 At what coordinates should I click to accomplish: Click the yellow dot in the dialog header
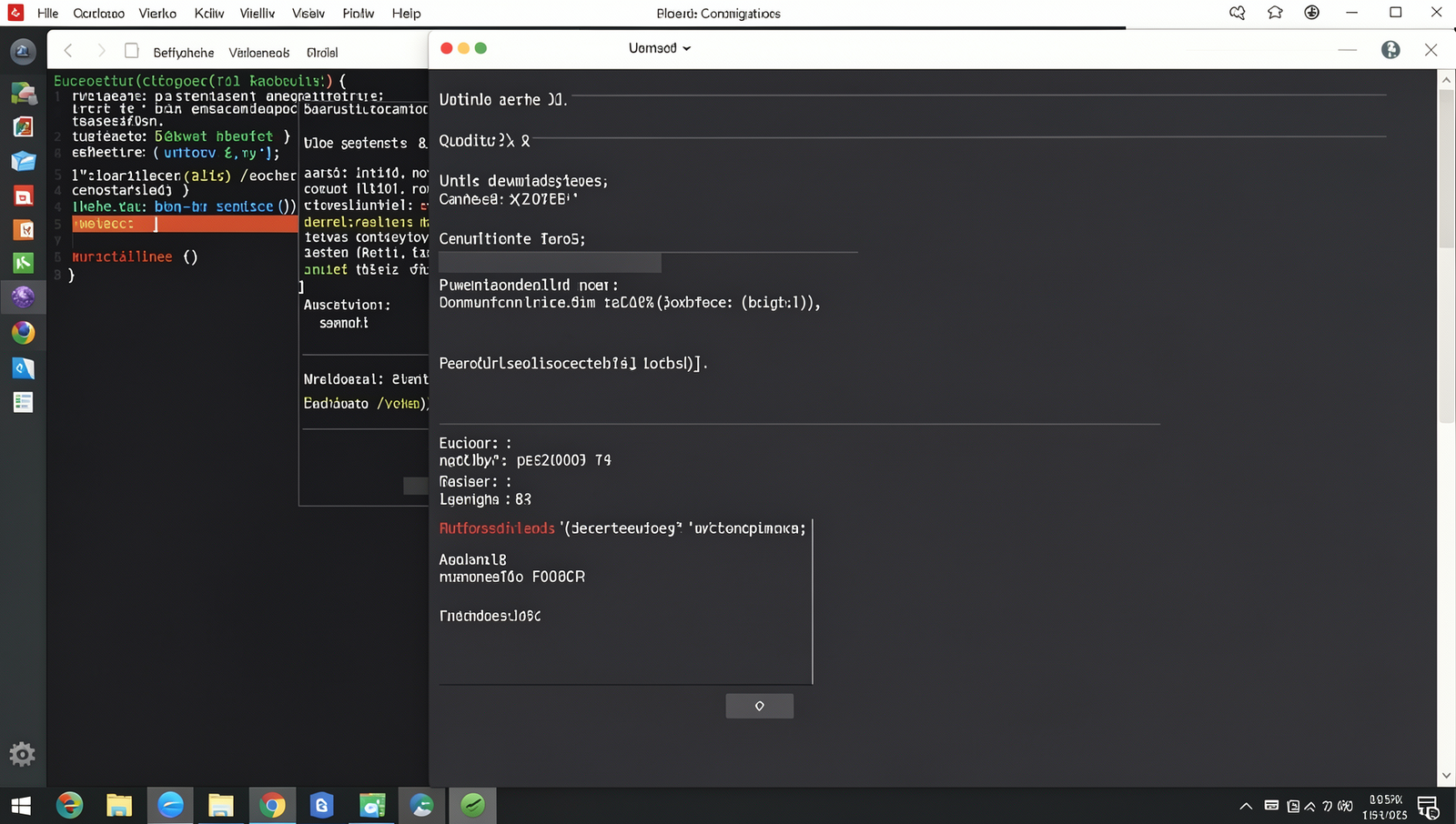(463, 48)
